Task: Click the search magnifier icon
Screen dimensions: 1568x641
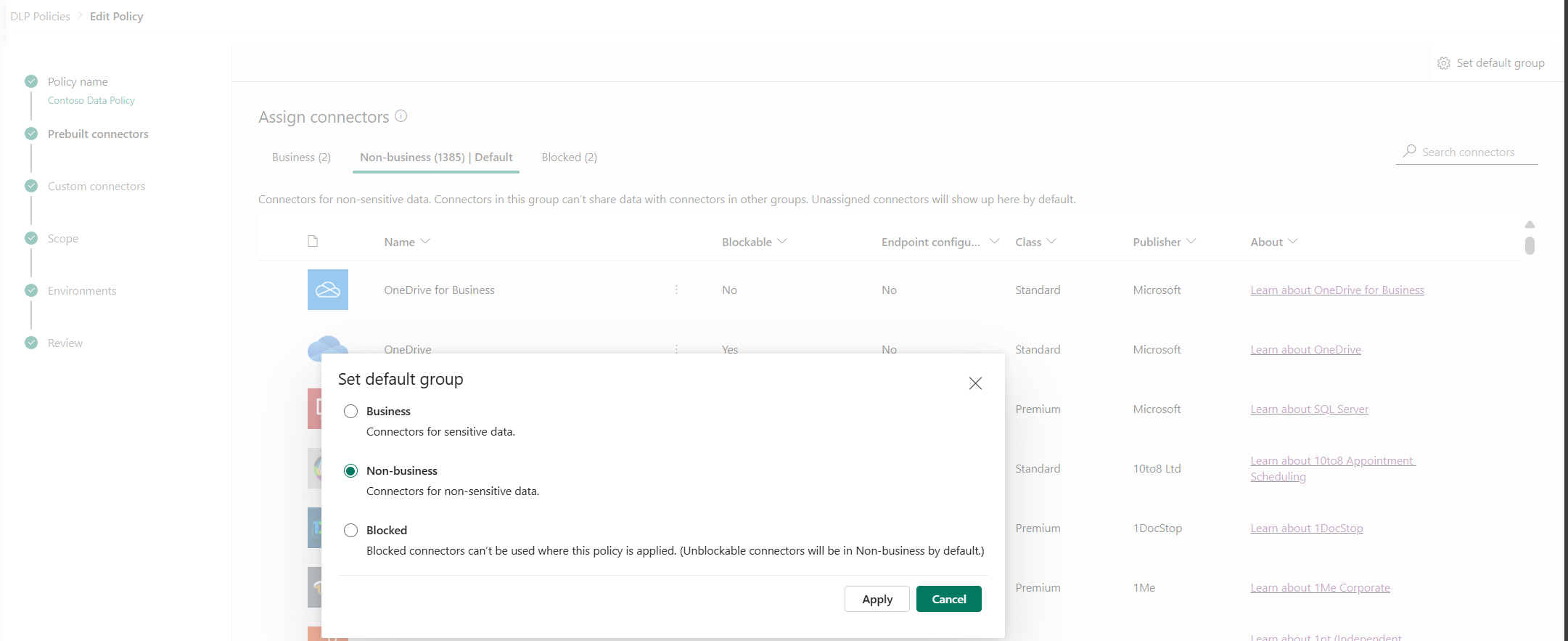Action: (x=1410, y=151)
